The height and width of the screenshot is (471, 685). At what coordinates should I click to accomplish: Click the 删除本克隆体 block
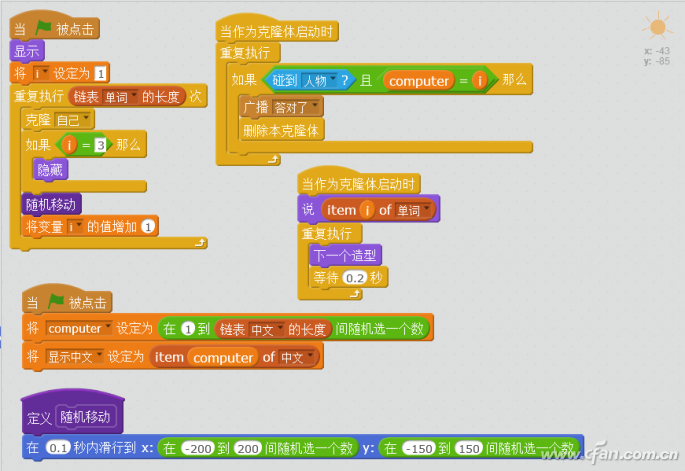(281, 130)
